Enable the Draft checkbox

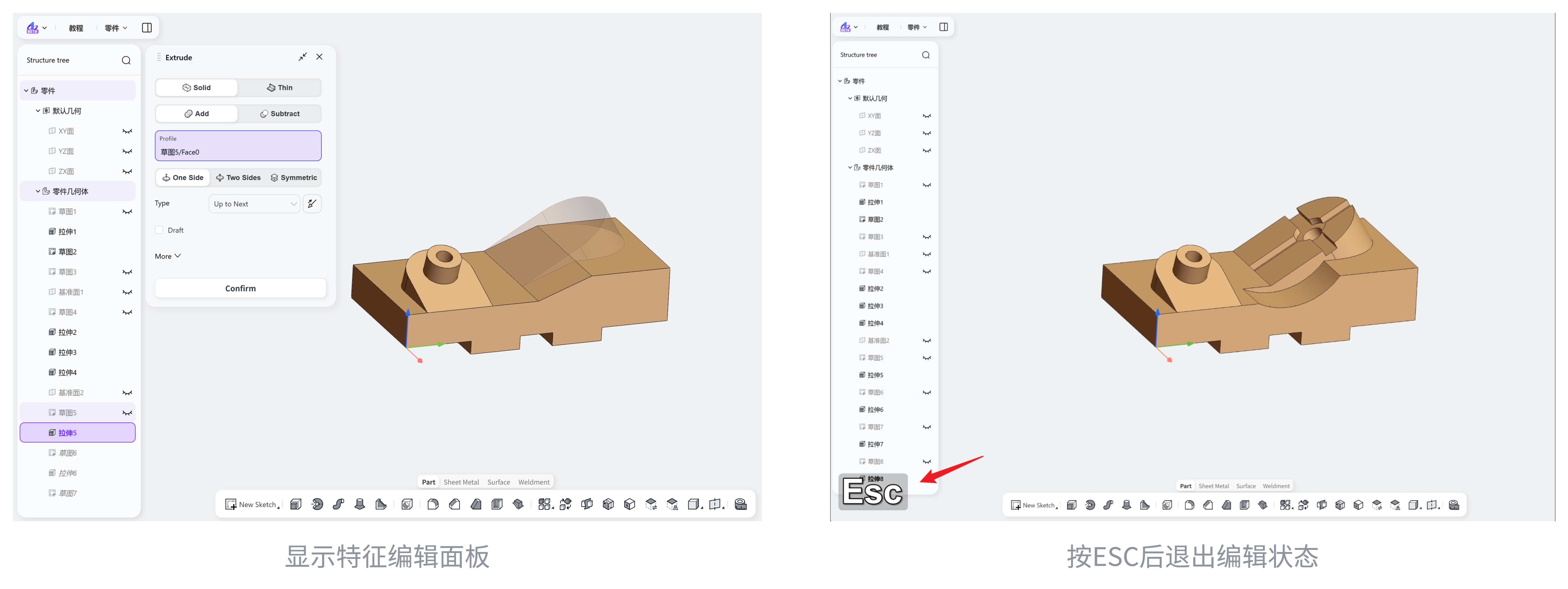click(159, 230)
